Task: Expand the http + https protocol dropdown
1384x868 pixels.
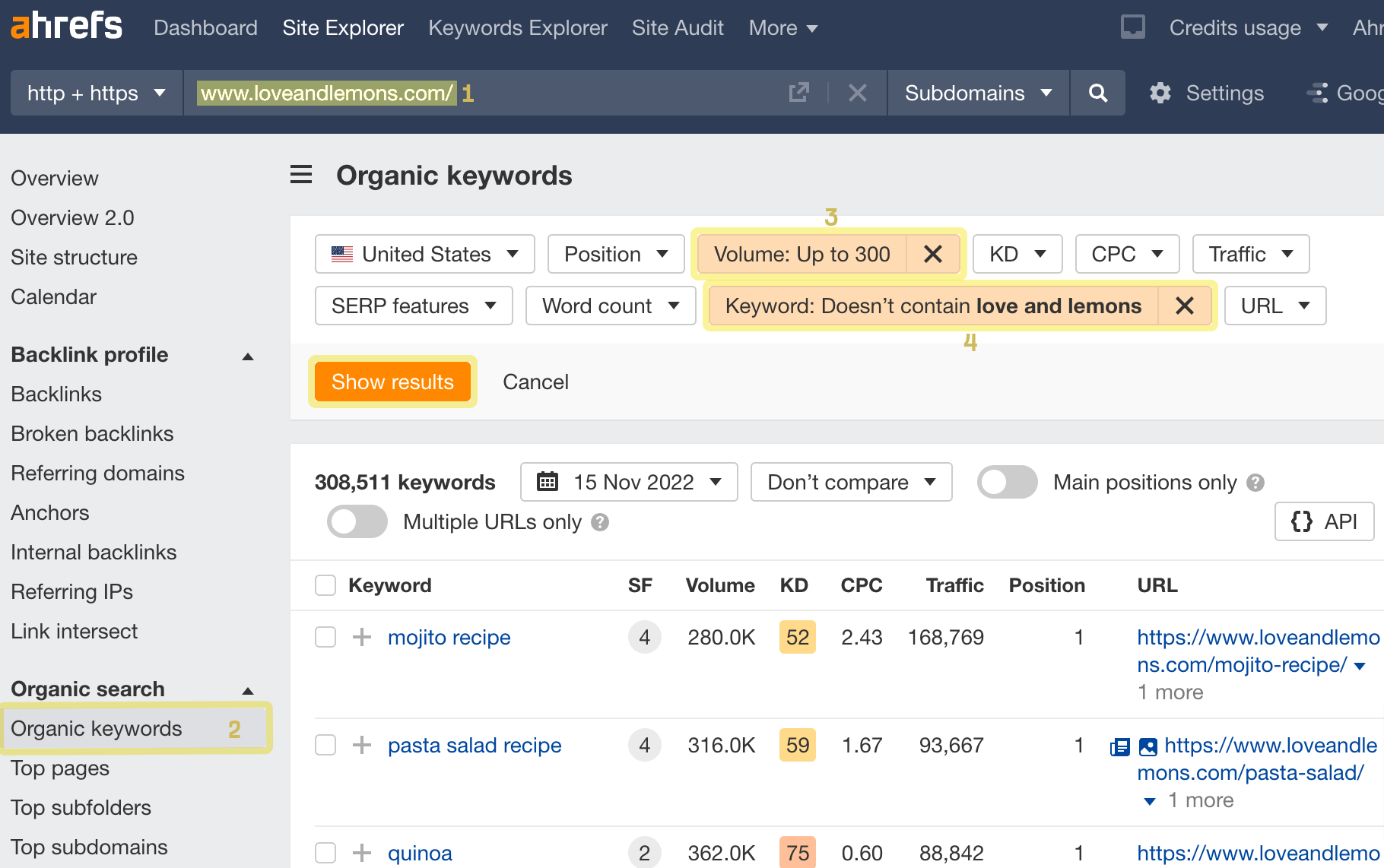Action: (x=95, y=93)
